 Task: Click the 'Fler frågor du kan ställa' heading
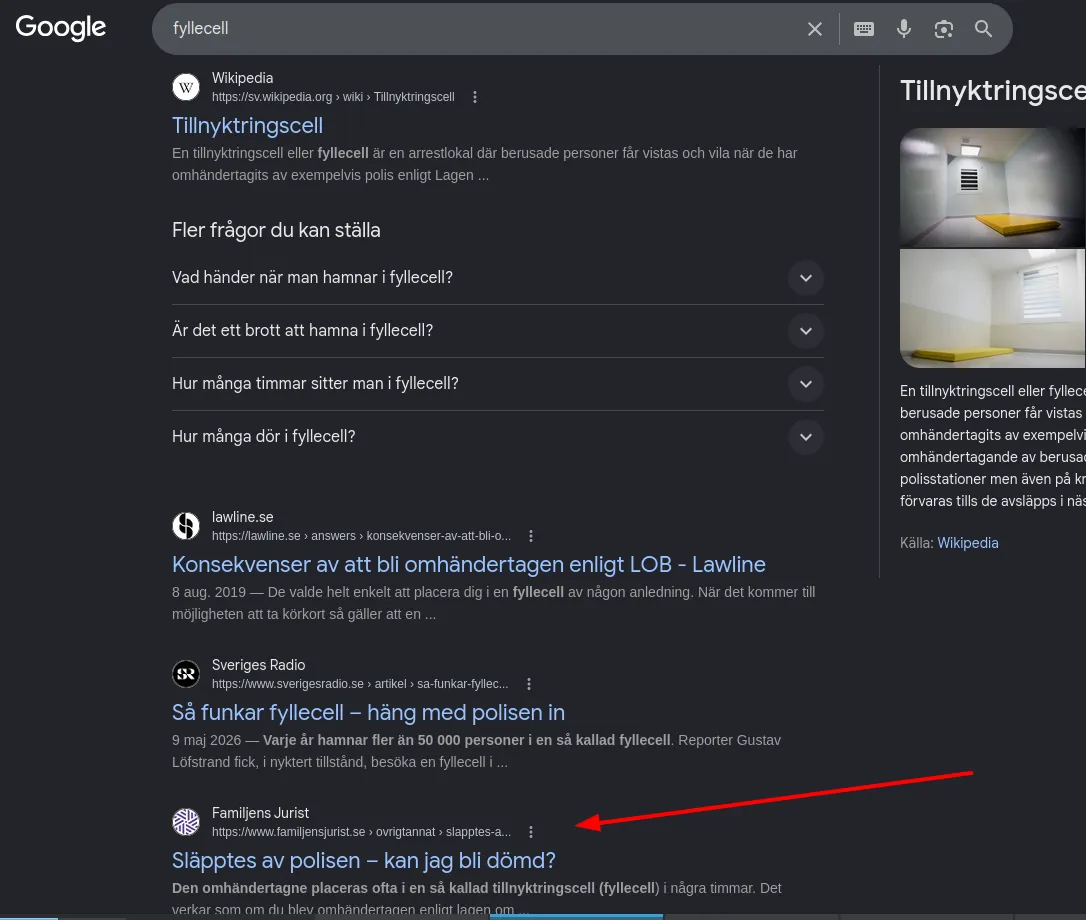tap(276, 230)
